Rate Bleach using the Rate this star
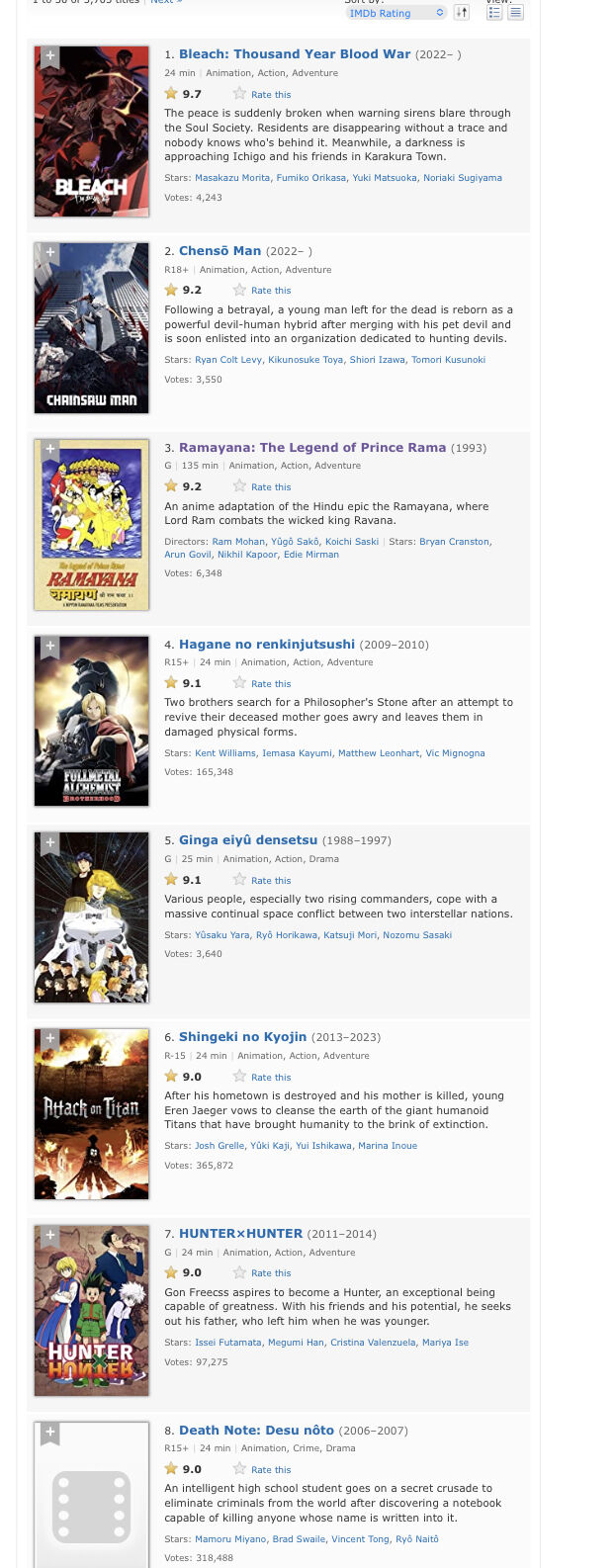This screenshot has width=616, height=1568. click(x=262, y=94)
